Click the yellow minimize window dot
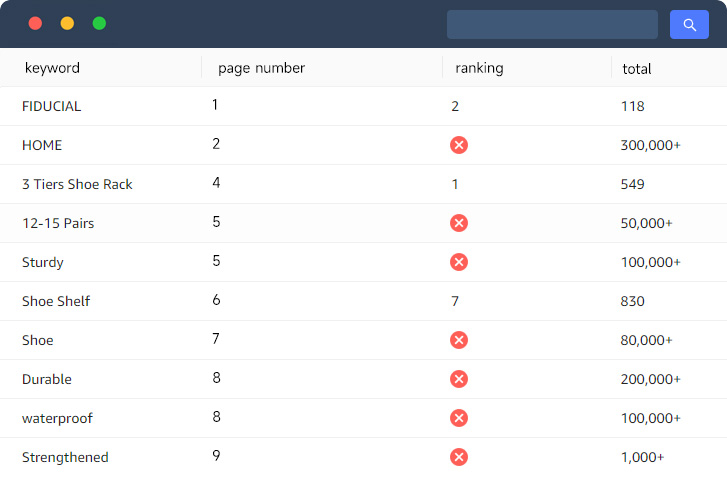Image resolution: width=727 pixels, height=479 pixels. (67, 23)
